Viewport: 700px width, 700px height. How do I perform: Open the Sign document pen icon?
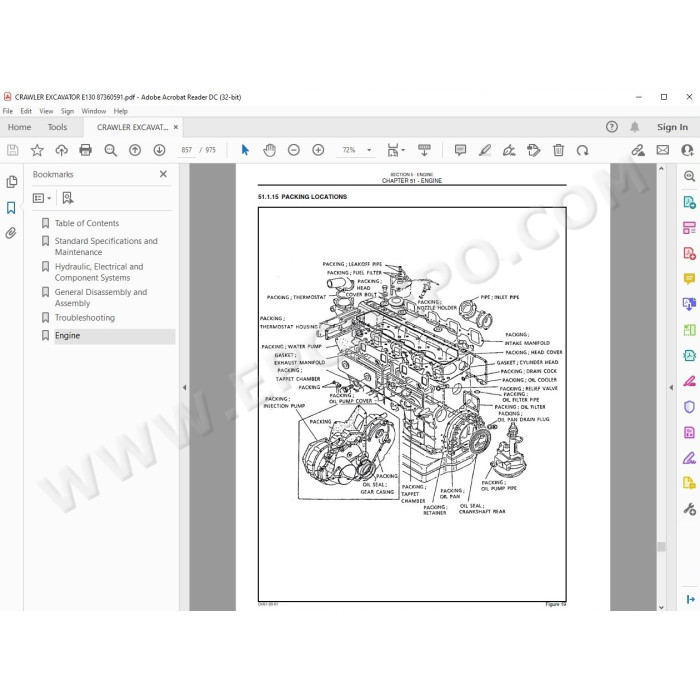point(509,150)
